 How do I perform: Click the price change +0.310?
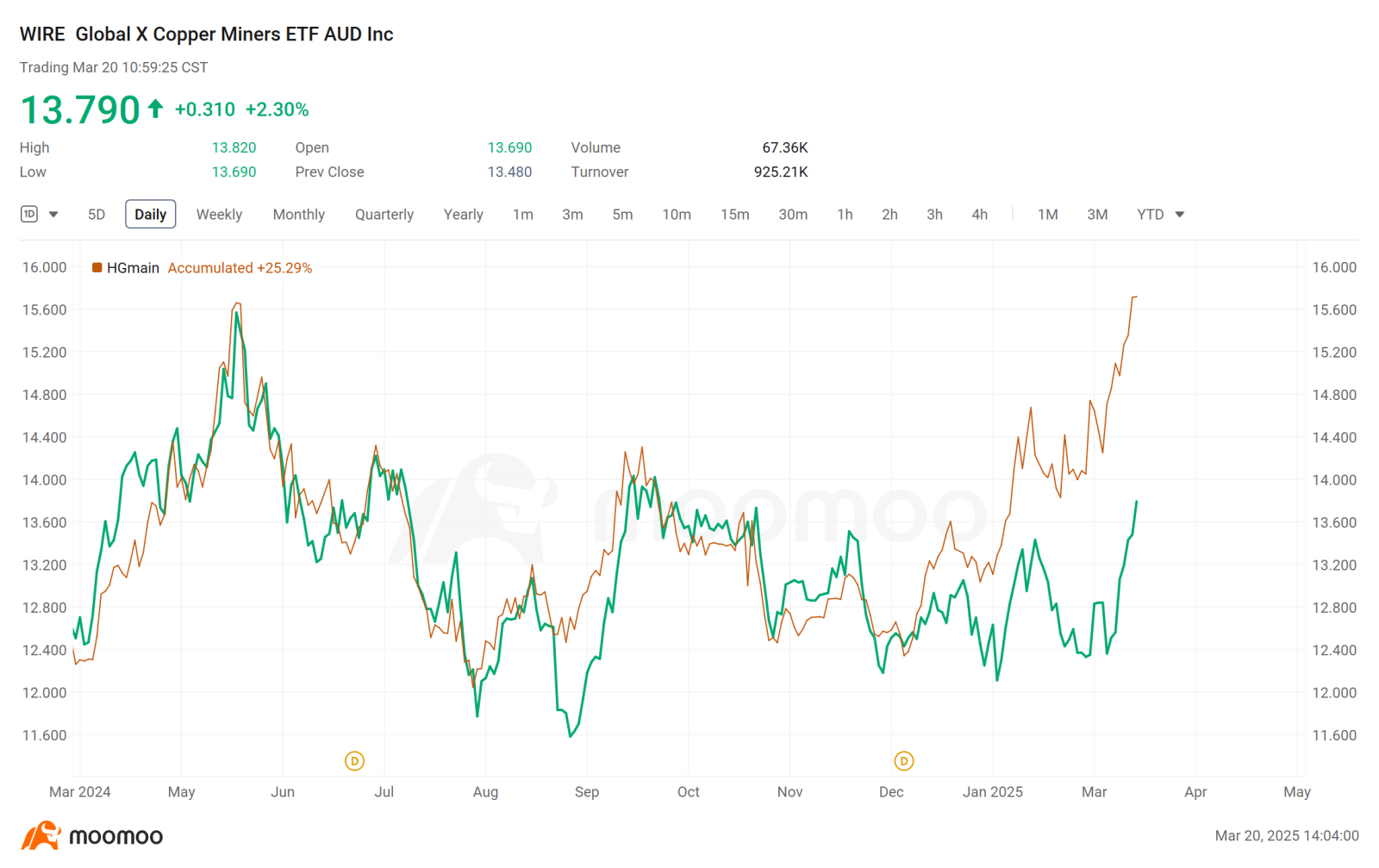205,109
